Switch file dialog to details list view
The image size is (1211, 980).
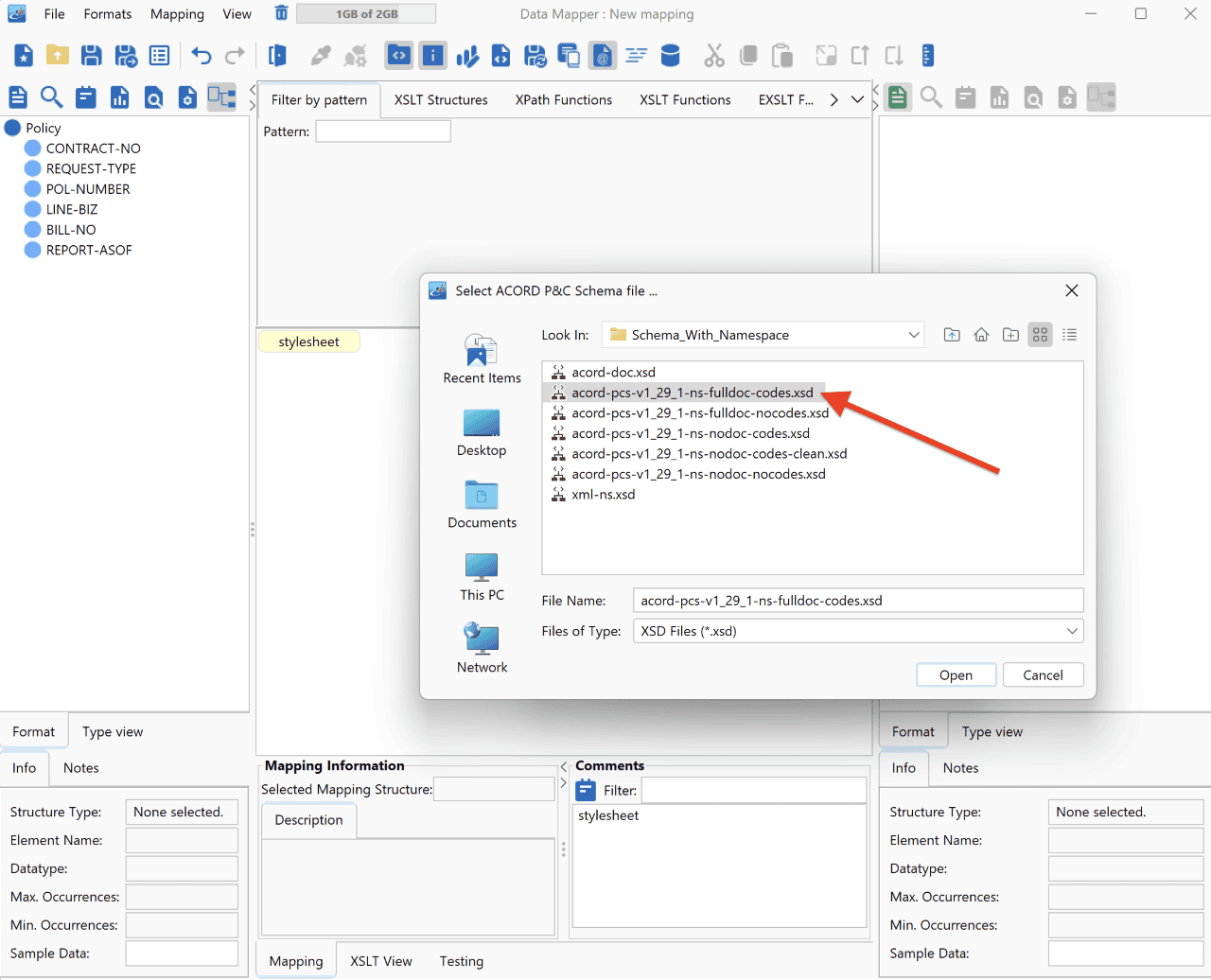coord(1069,335)
